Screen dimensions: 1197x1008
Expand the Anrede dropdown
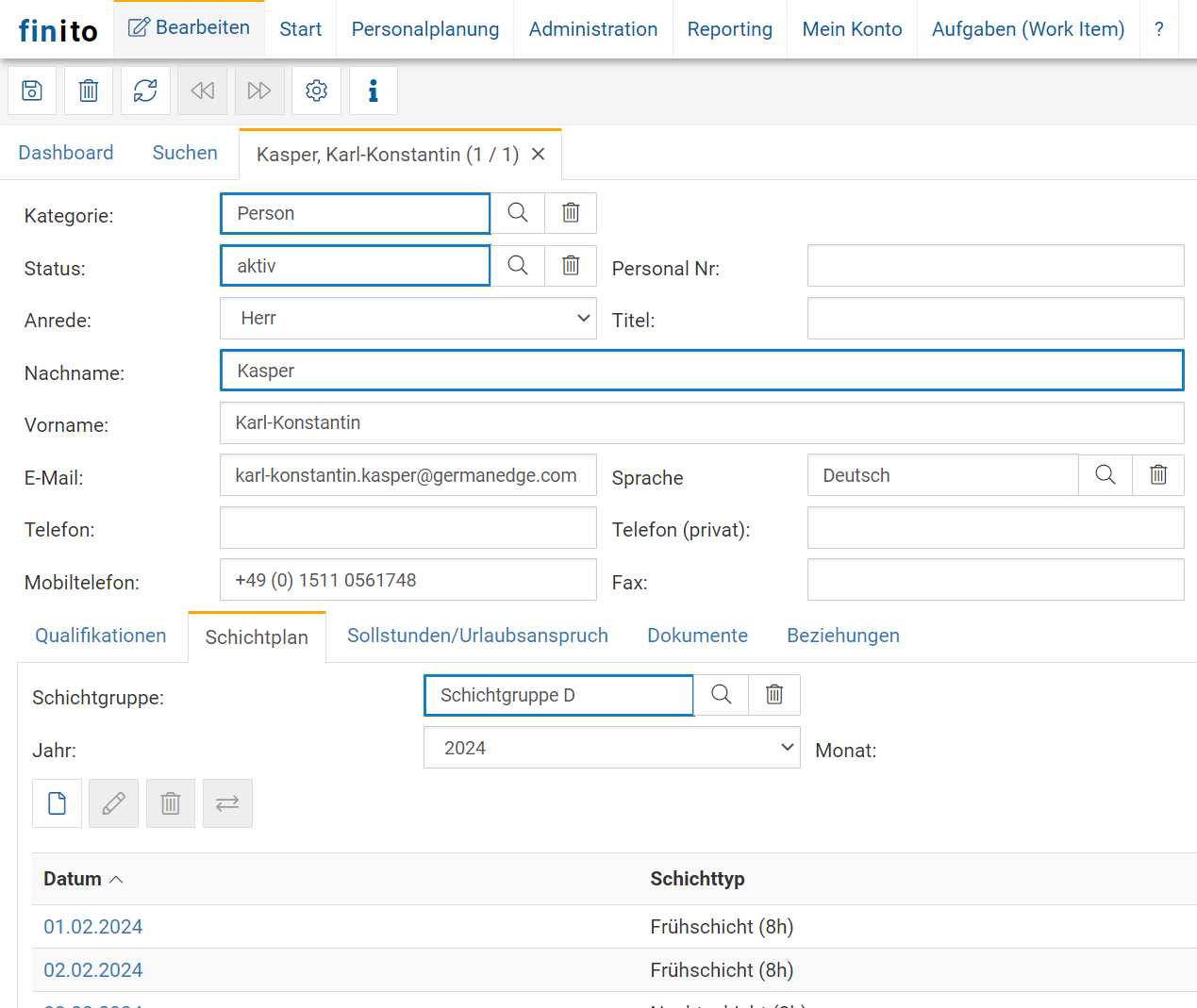click(407, 319)
